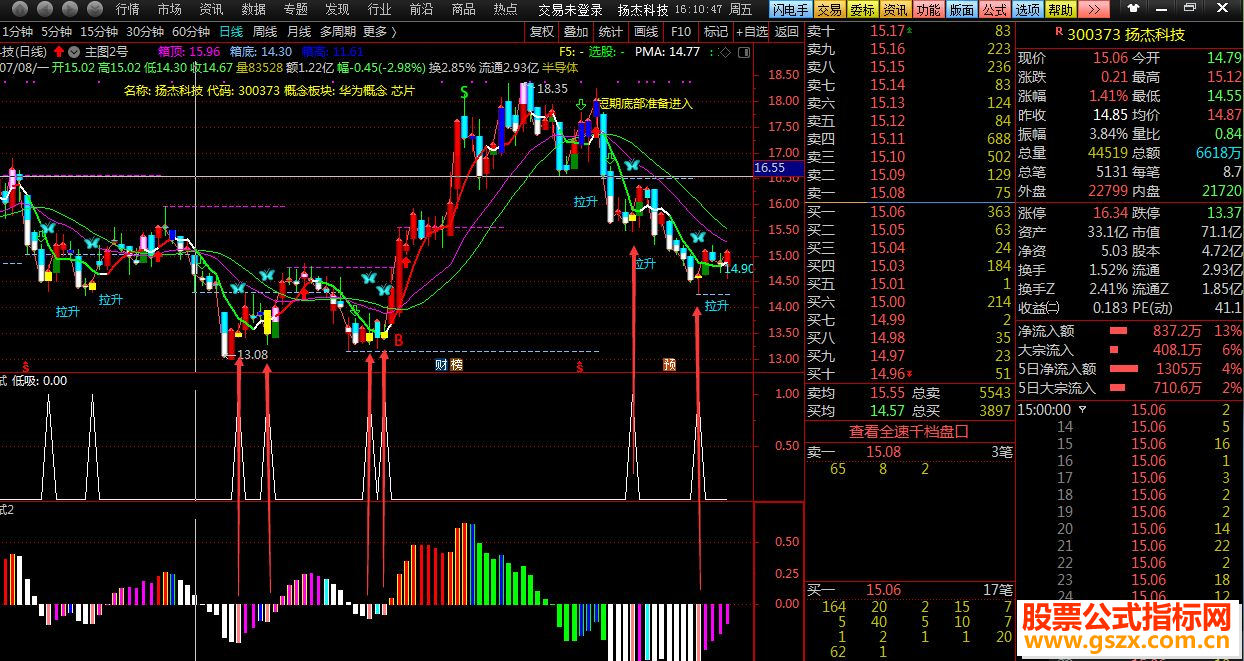The height and width of the screenshot is (661, 1244).
Task: Open the 帮助 help button
Action: 1060,9
